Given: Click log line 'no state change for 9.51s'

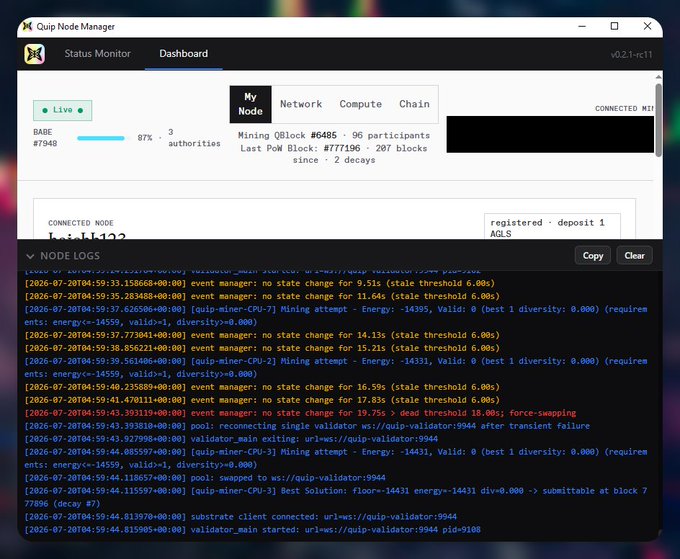Looking at the screenshot, I should pos(259,283).
